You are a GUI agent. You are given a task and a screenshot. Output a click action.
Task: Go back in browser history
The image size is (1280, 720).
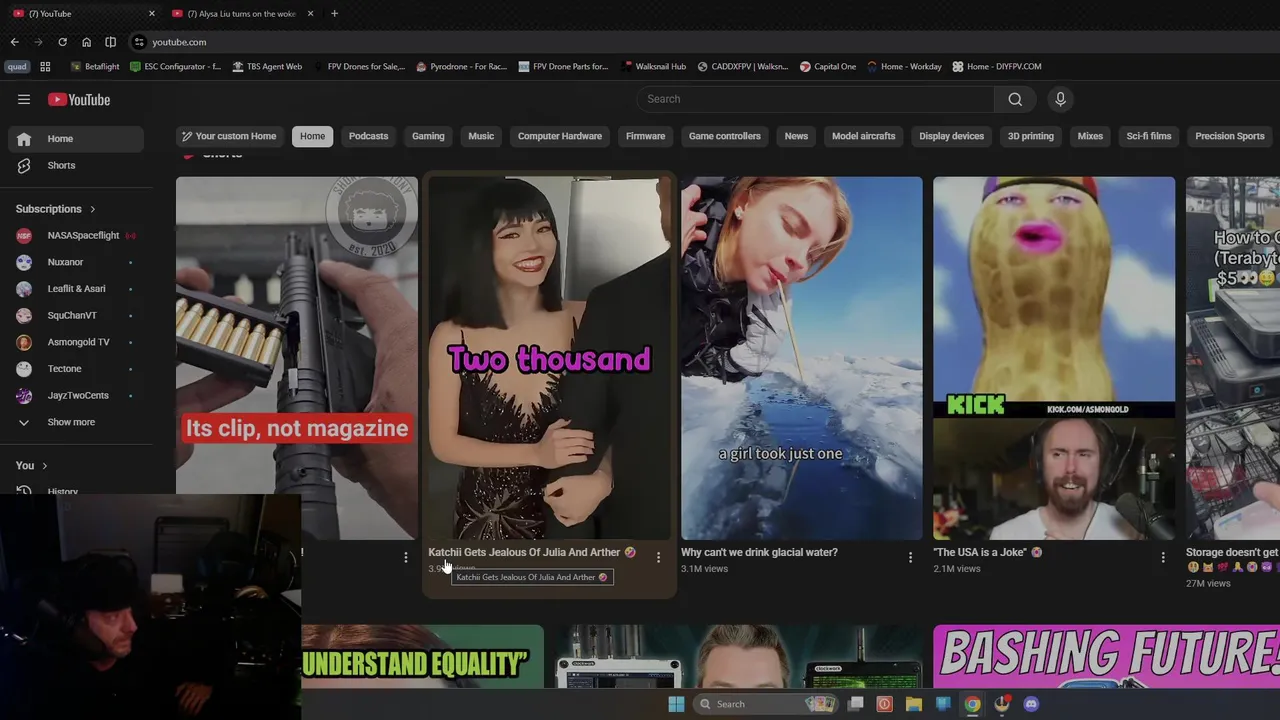[14, 42]
